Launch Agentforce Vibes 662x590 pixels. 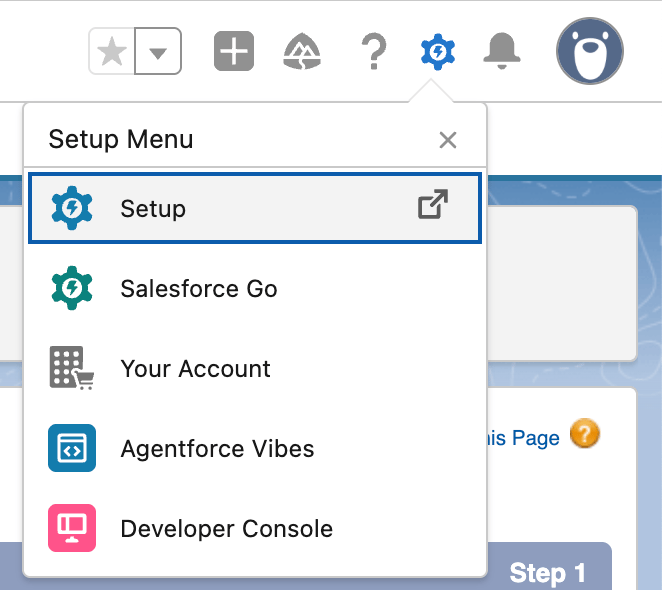point(255,448)
